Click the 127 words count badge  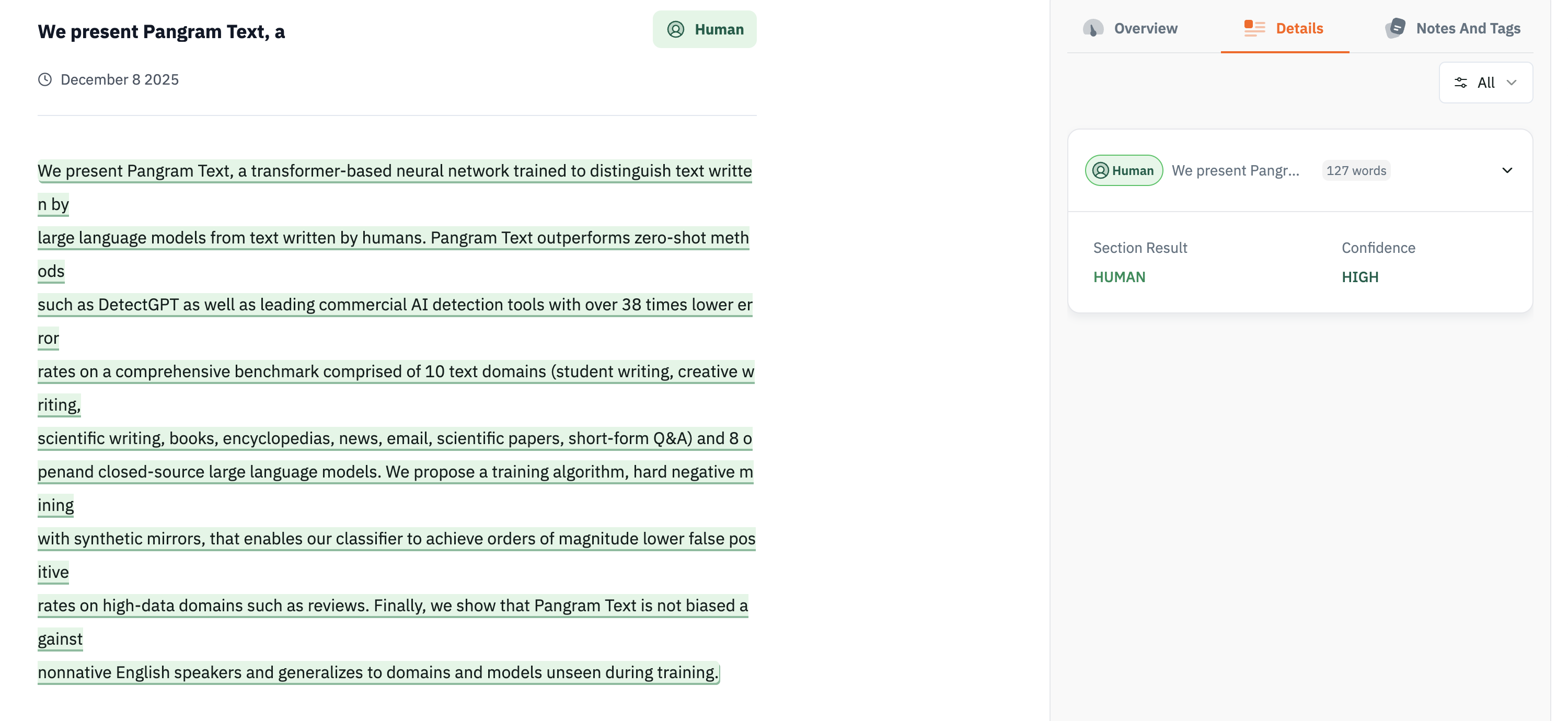[x=1356, y=171]
